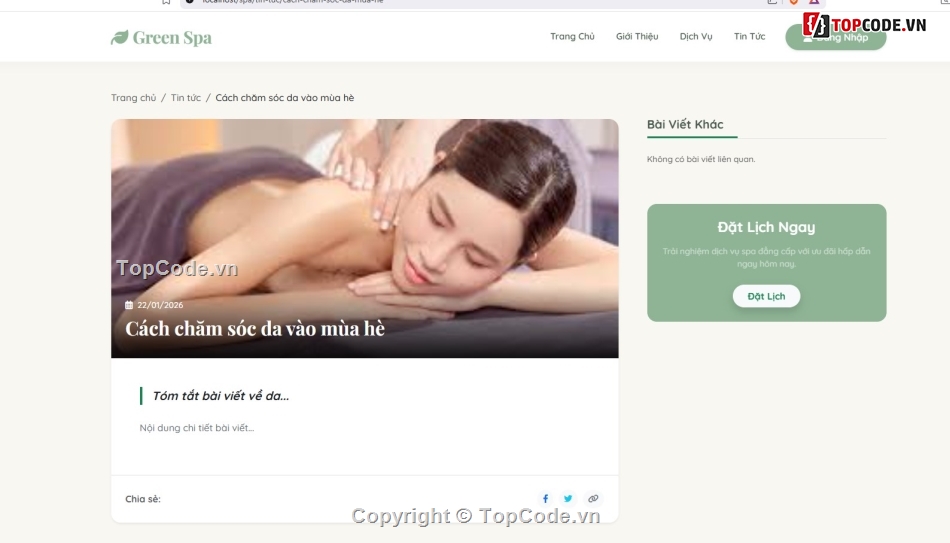Image resolution: width=950 pixels, height=543 pixels.
Task: Go to Trang chủ in the breadcrumb
Action: coord(133,98)
